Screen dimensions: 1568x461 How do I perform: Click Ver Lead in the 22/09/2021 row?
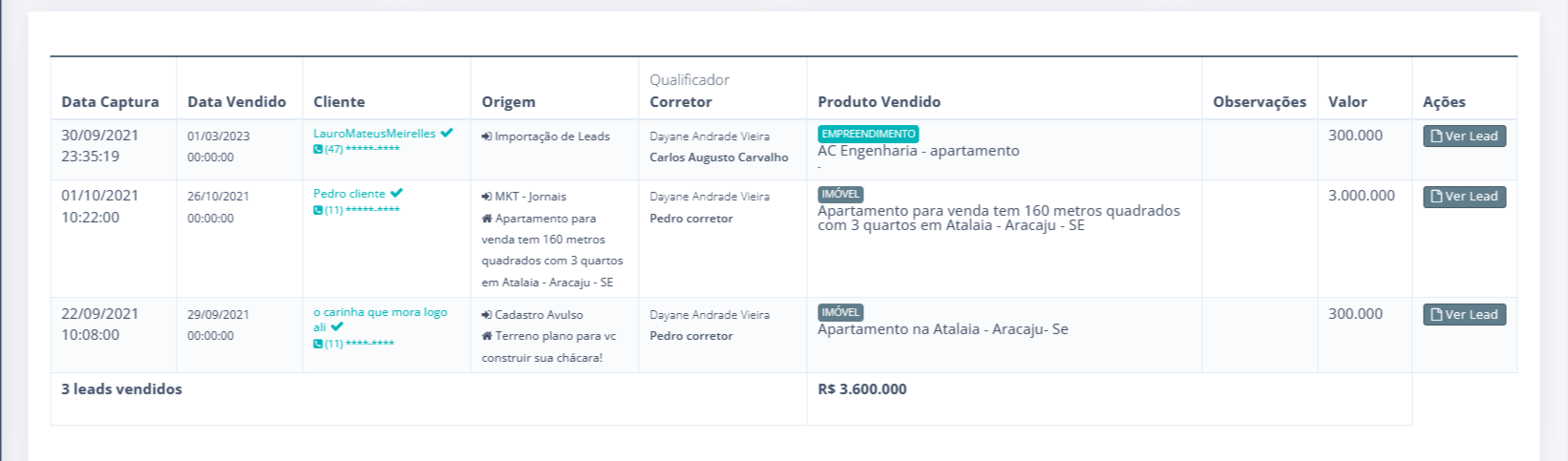[x=1464, y=315]
